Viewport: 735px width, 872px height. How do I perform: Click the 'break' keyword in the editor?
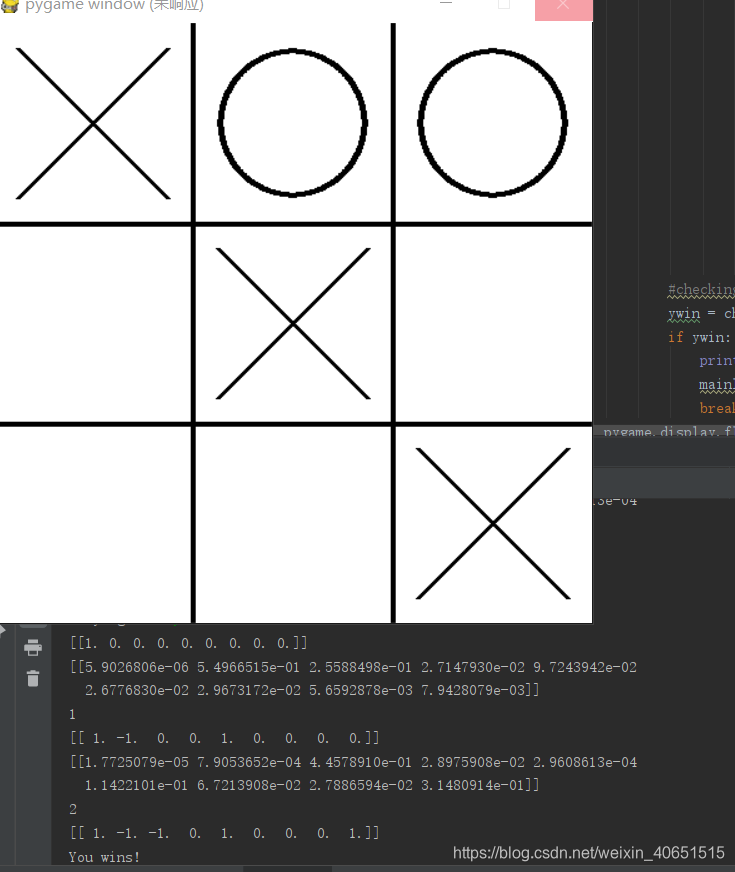click(717, 408)
